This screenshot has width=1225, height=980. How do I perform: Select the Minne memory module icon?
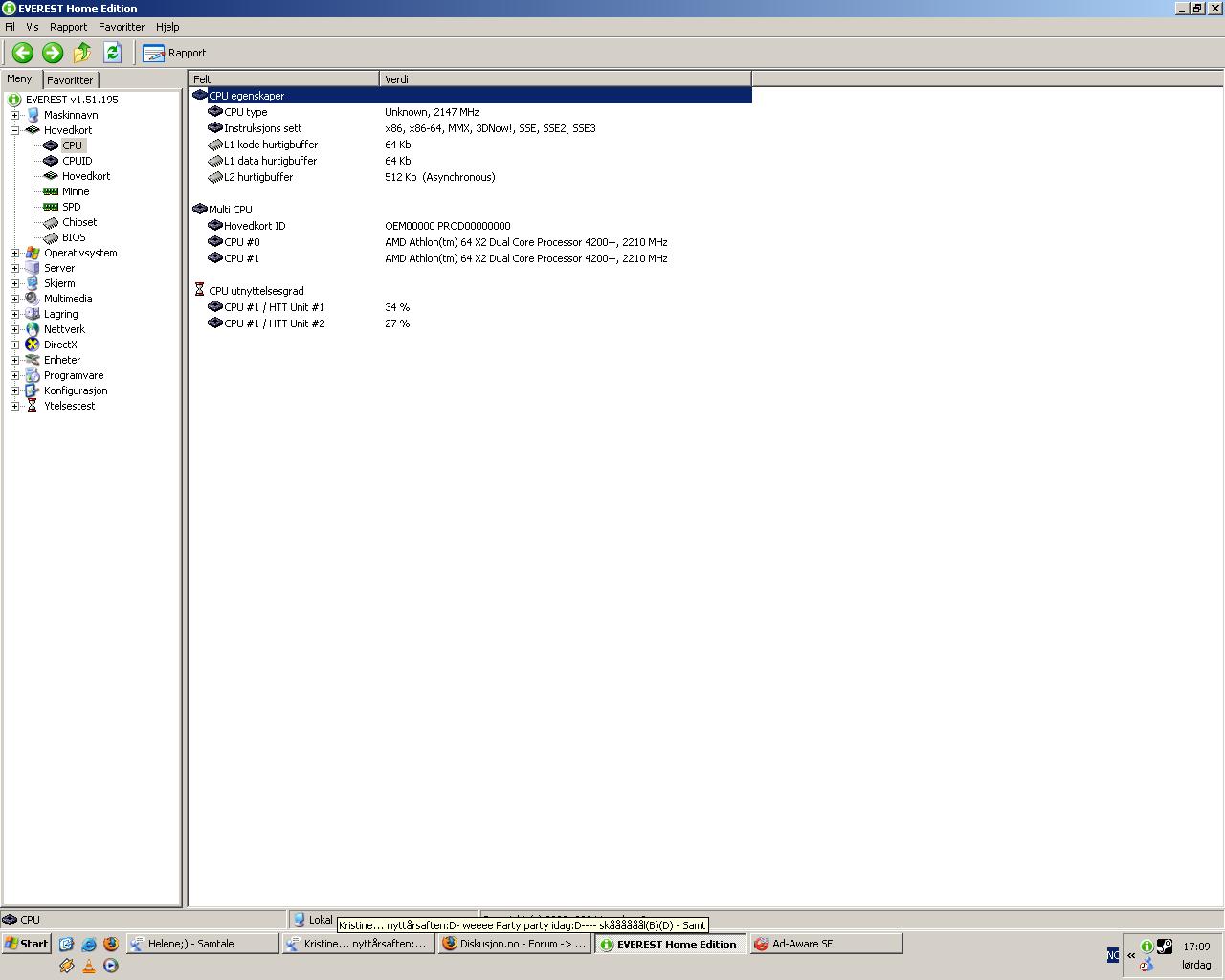coord(51,191)
